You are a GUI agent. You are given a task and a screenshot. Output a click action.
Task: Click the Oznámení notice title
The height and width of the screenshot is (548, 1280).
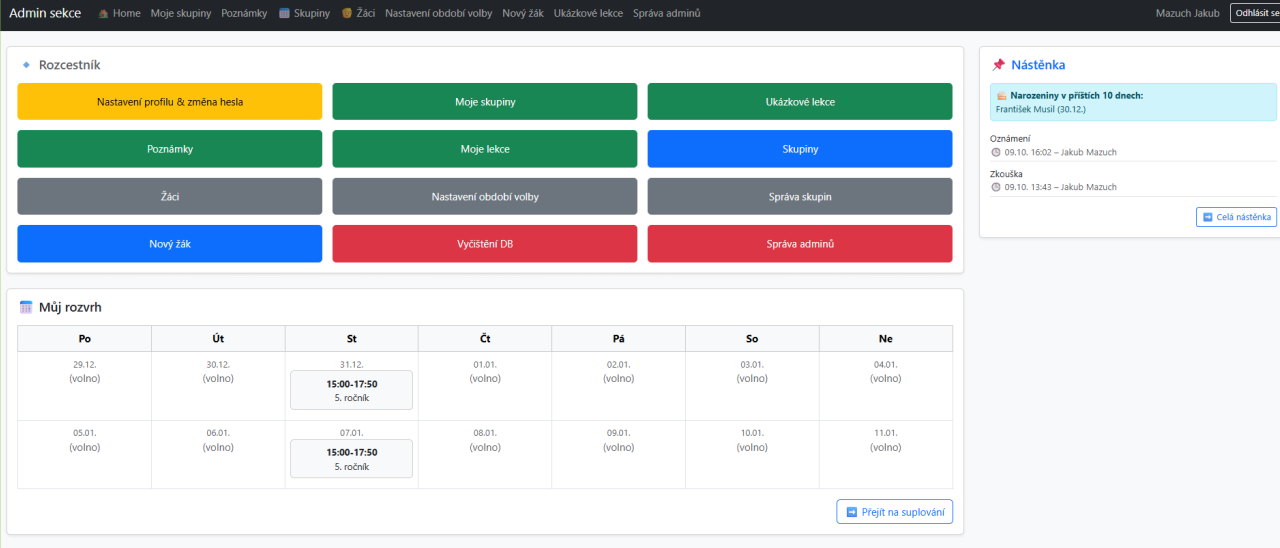tap(1010, 139)
